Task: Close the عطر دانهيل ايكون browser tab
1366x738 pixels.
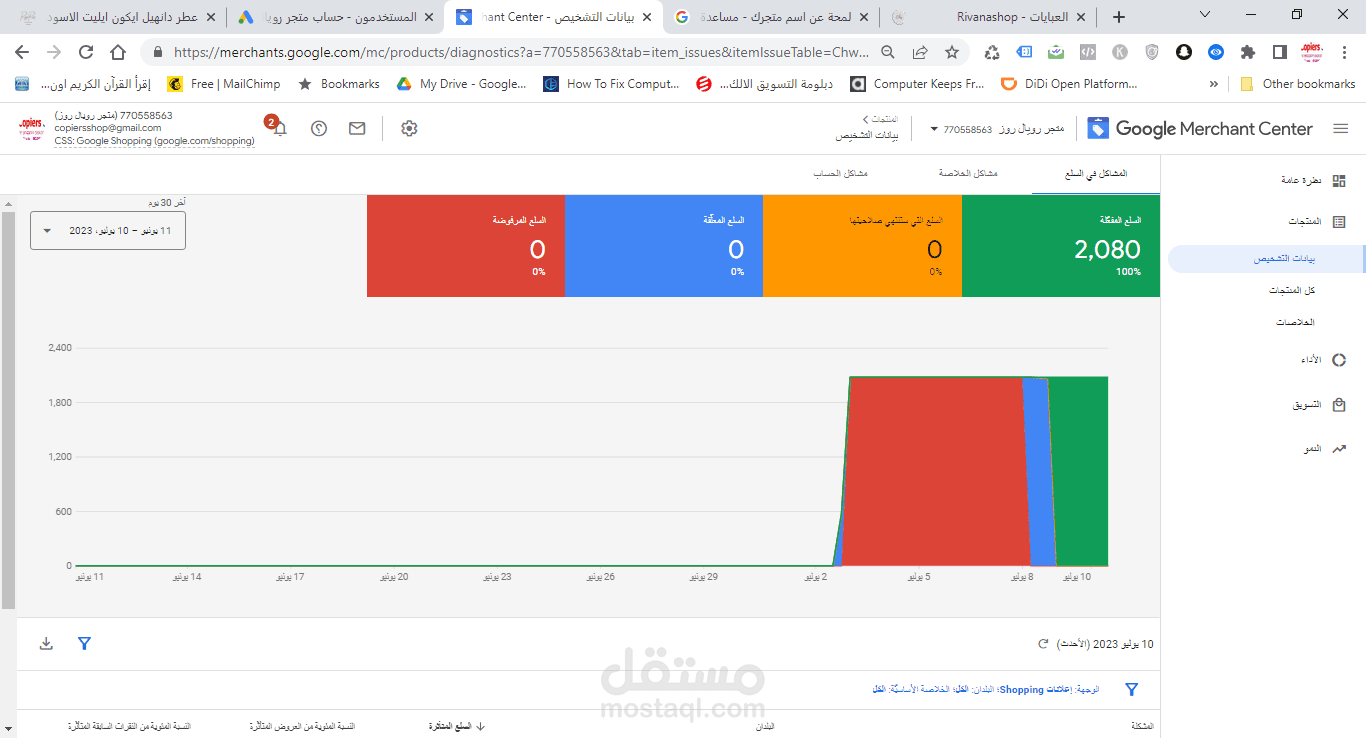Action: click(209, 17)
